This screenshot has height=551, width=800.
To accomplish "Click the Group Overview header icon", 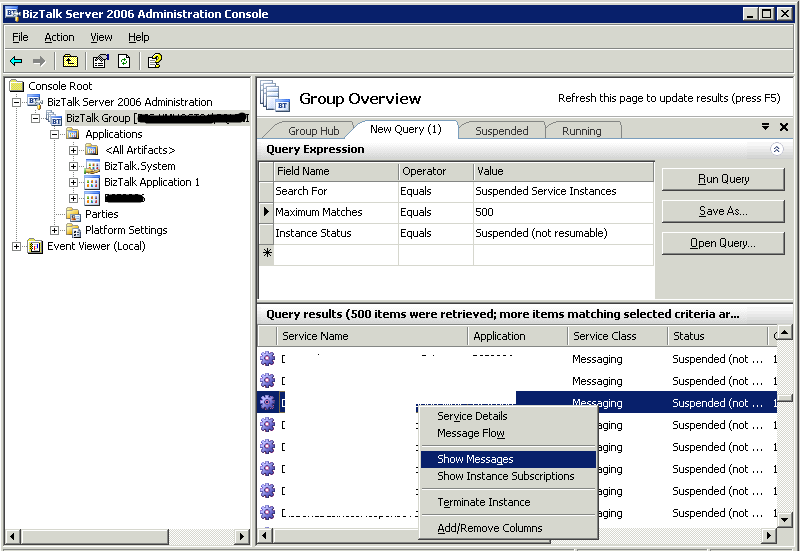I will tap(274, 97).
